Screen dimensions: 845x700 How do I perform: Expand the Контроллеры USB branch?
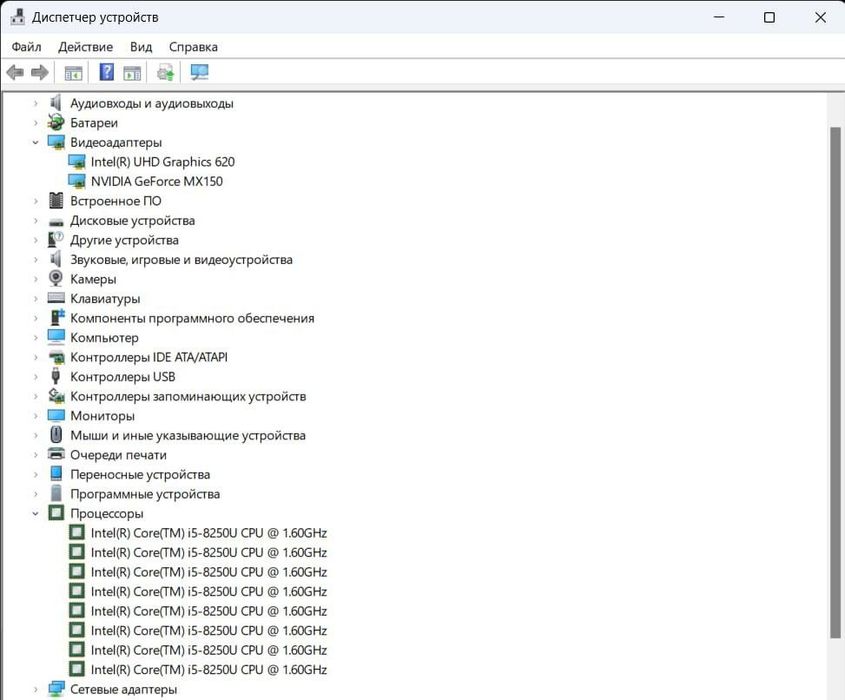[36, 377]
